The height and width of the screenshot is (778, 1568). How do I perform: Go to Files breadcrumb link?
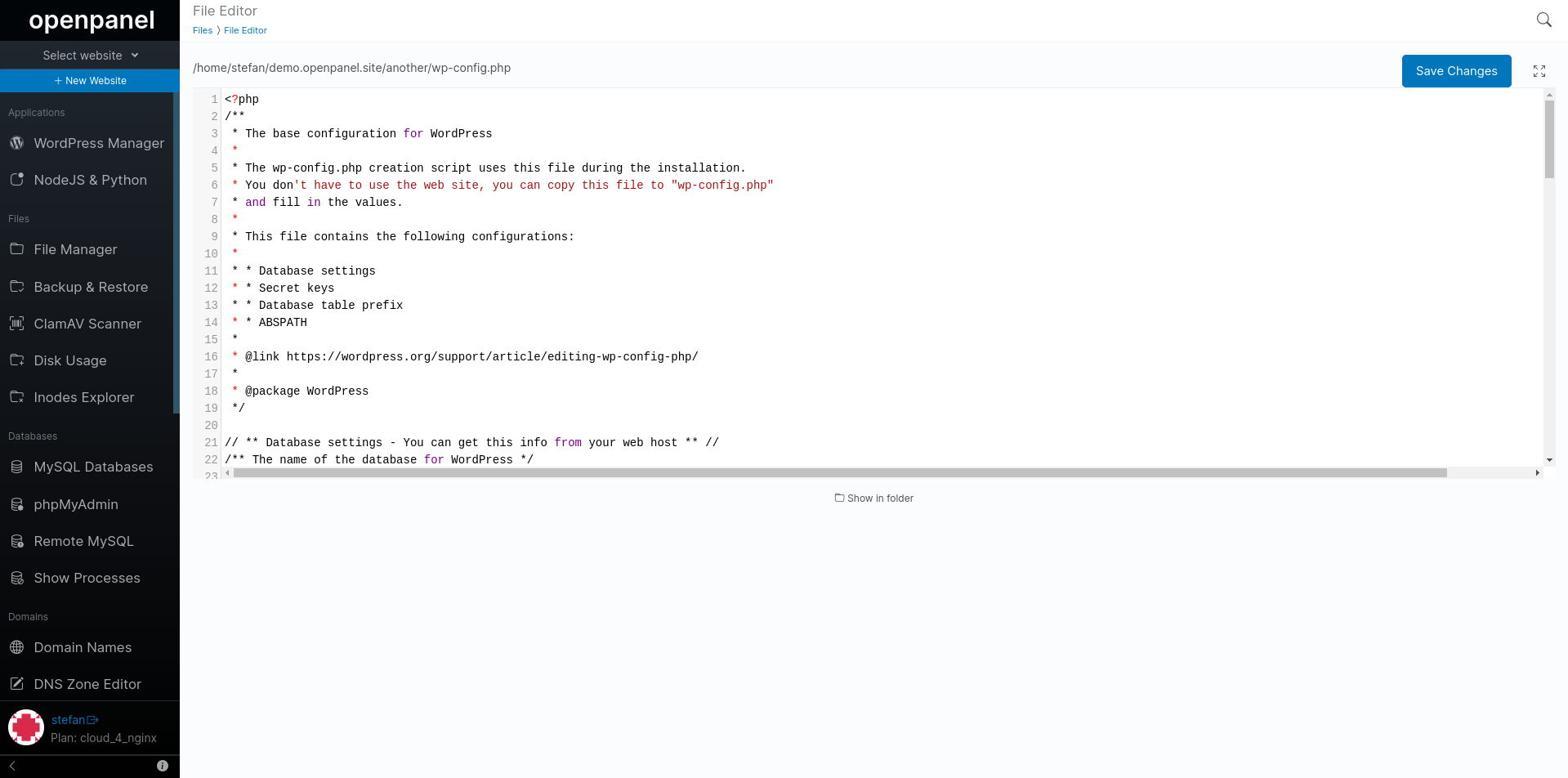click(x=203, y=30)
